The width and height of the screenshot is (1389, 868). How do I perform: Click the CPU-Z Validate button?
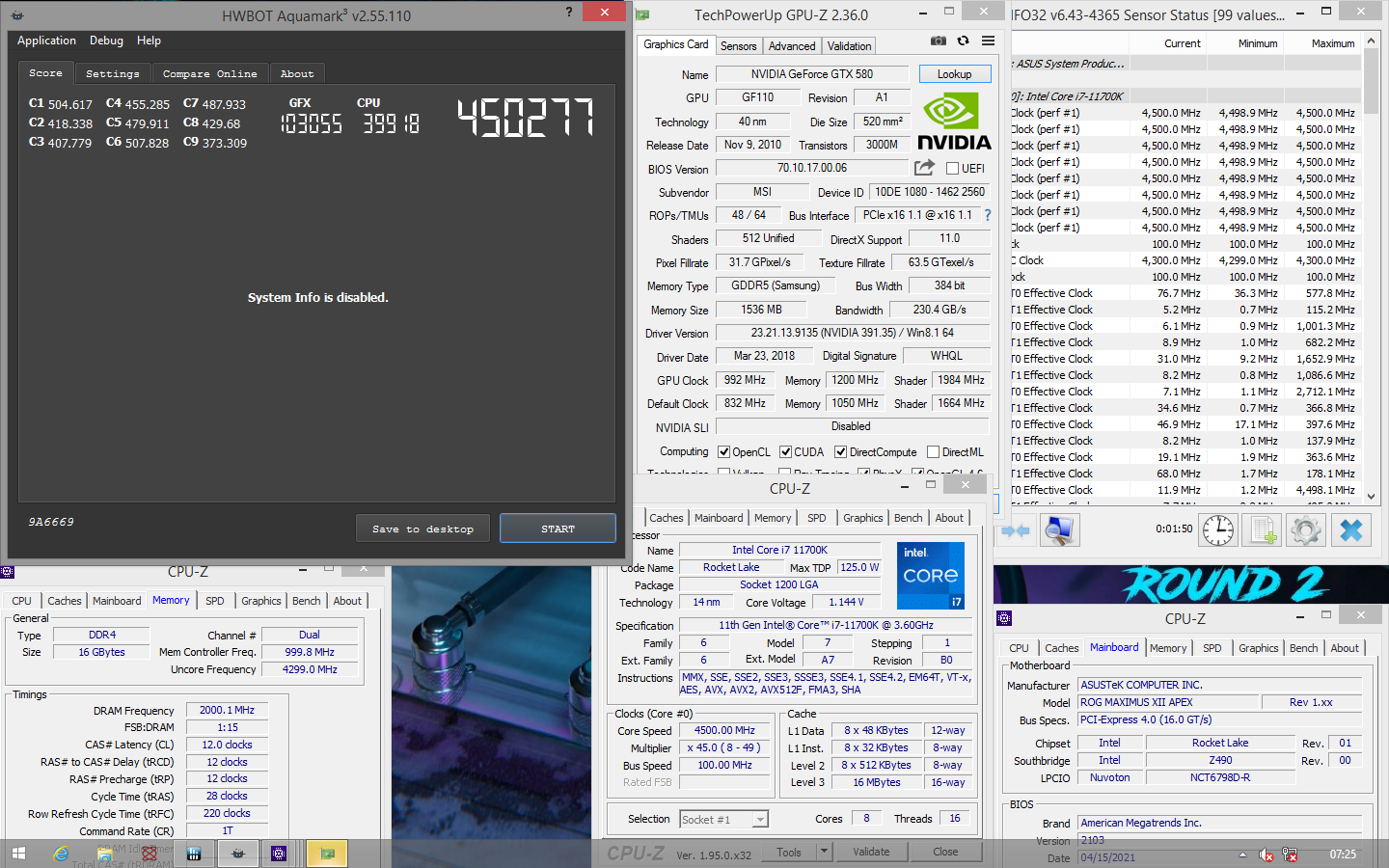(x=871, y=852)
